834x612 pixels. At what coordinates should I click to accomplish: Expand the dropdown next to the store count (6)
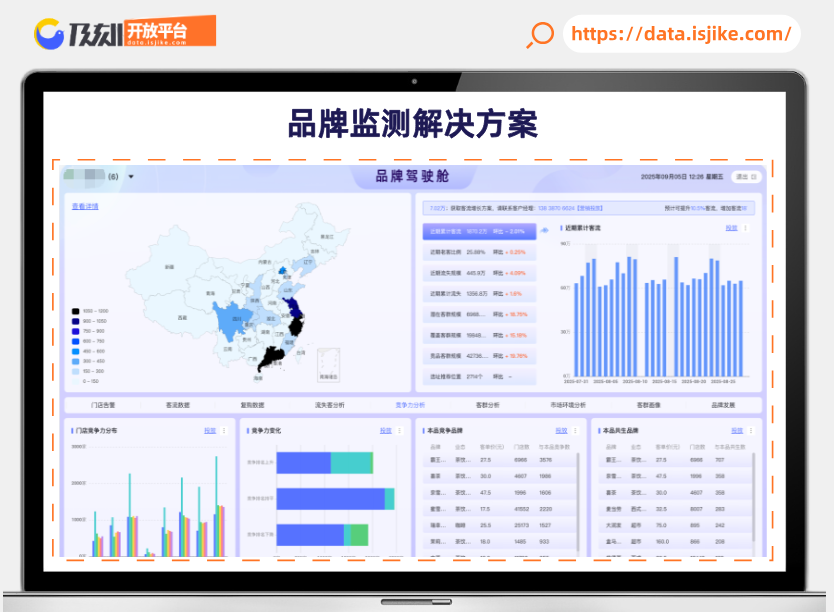point(130,177)
